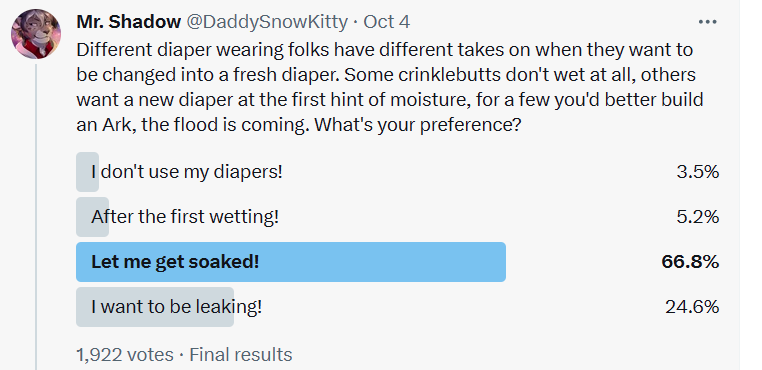This screenshot has height=370, width=762.
Task: Select the "Let me get soaked!" poll option
Action: 397,262
